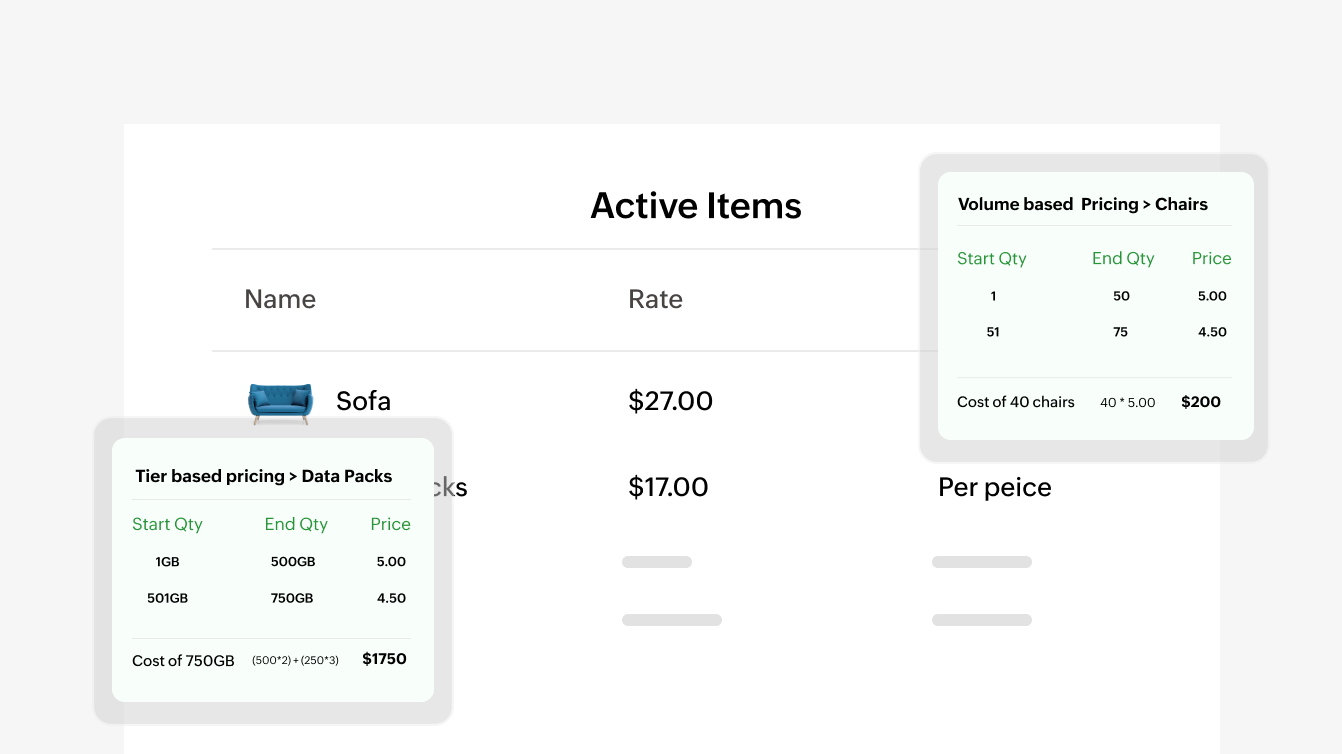Click the gray placeholder bar under Rate column

(x=657, y=561)
